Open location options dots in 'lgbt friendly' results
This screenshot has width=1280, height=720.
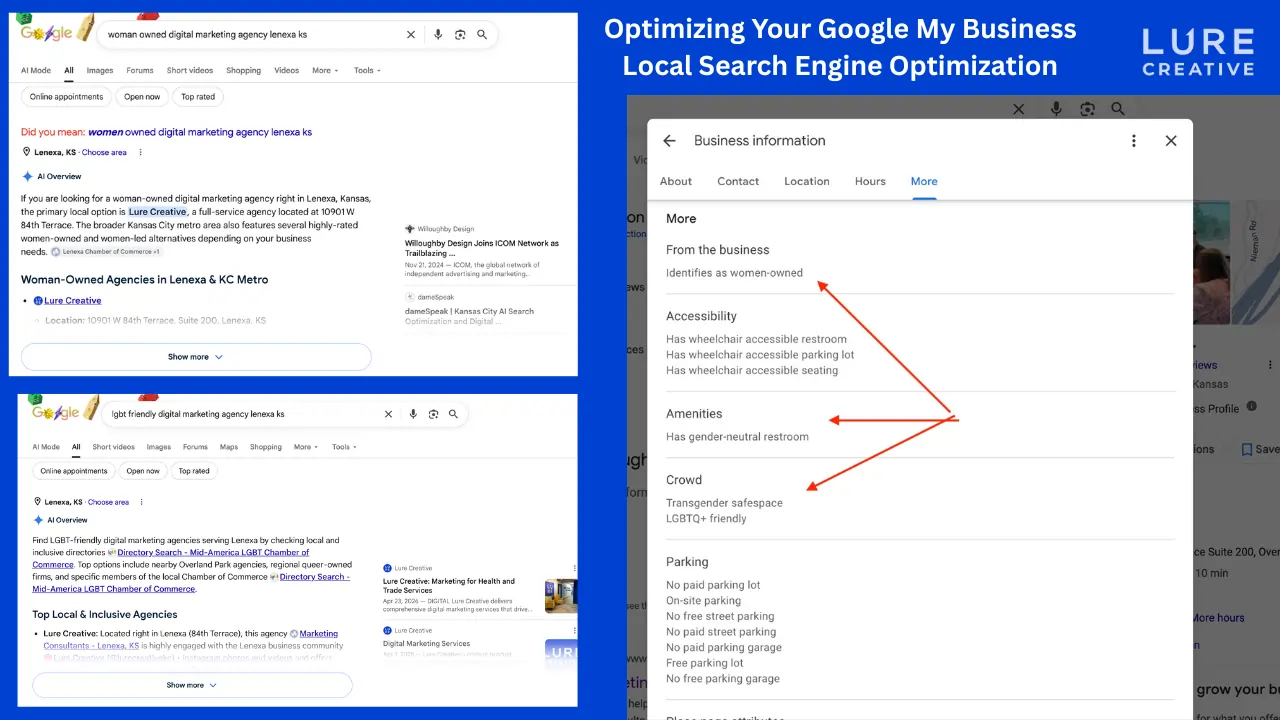(x=141, y=502)
